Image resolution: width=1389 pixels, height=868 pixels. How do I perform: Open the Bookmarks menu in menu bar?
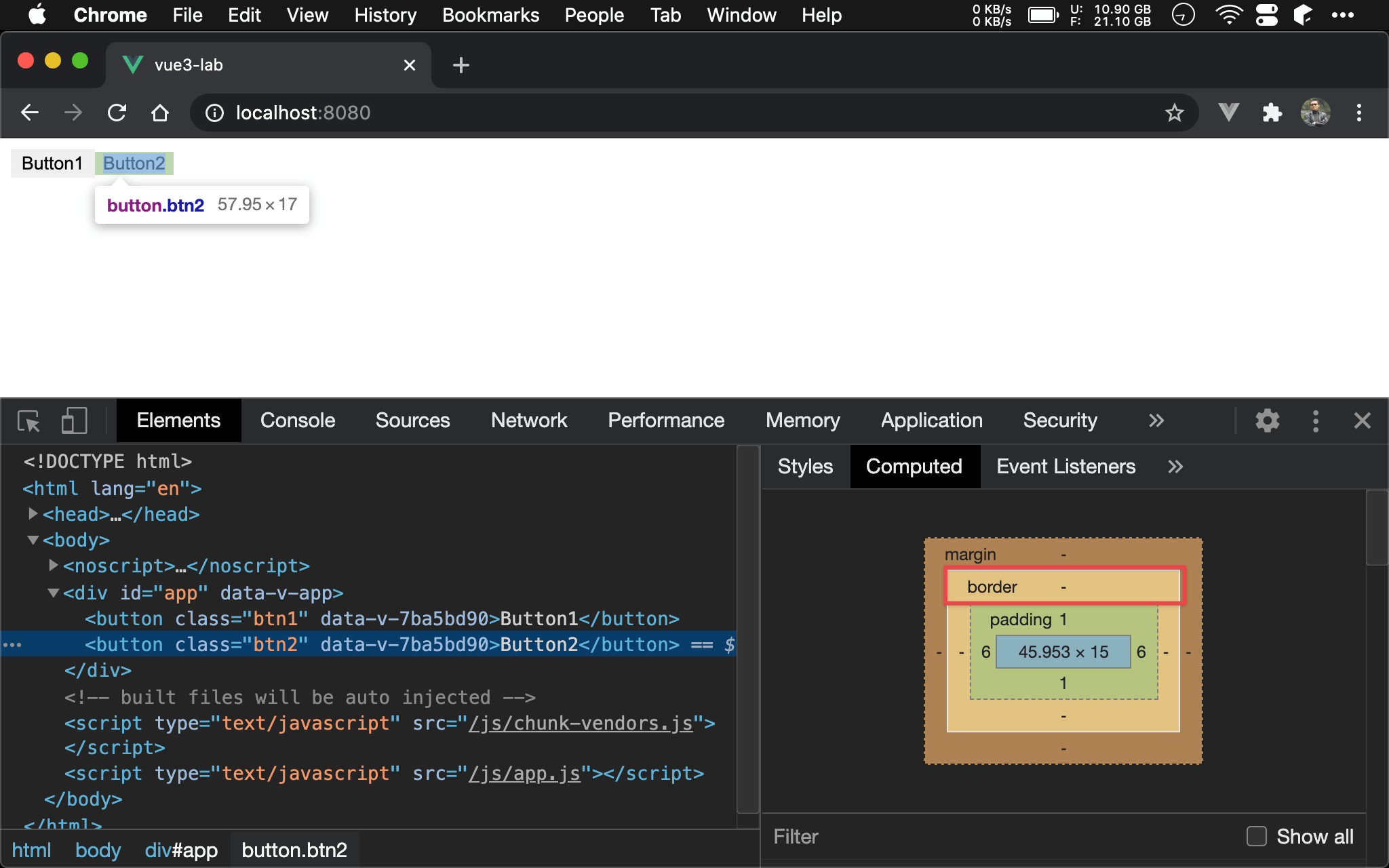tap(490, 15)
